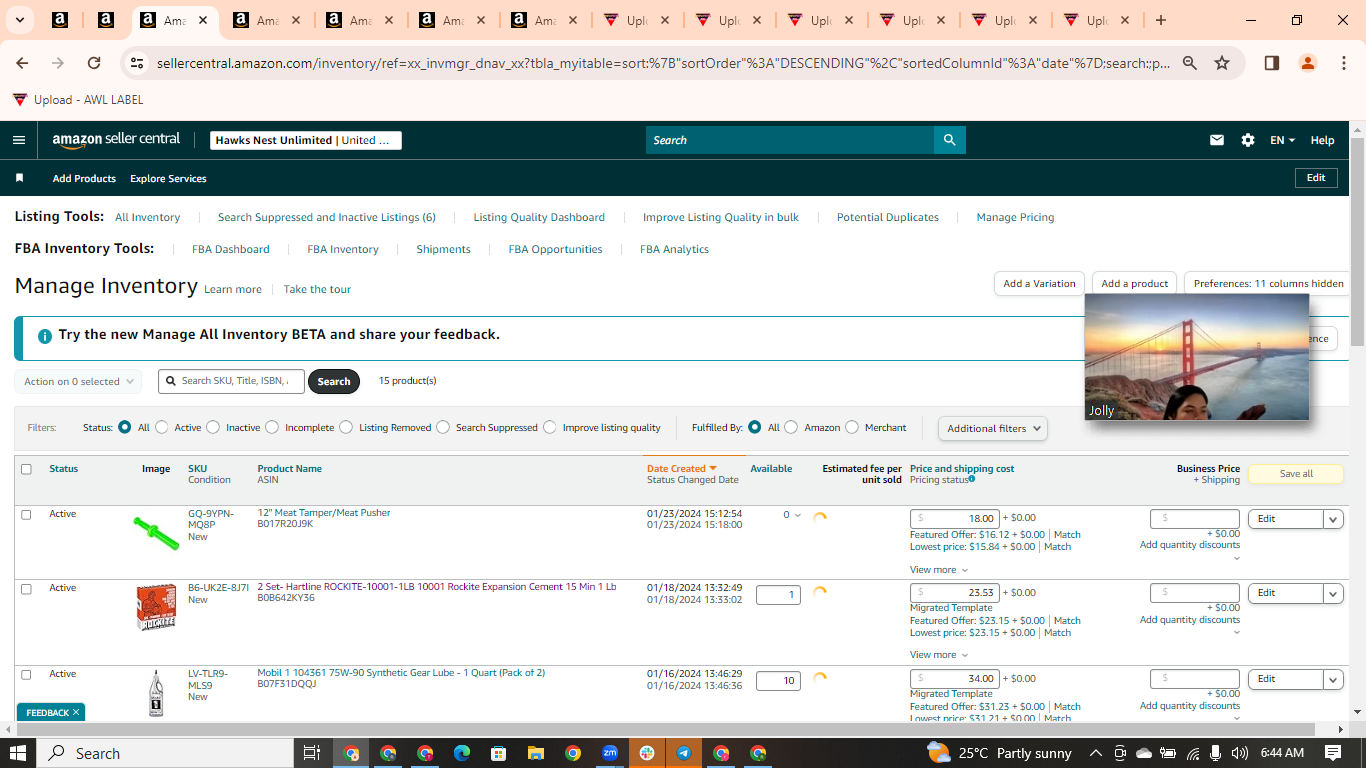Viewport: 1366px width, 768px height.
Task: Open Edit dropdown arrow for Mobil 1 row
Action: 1333,679
